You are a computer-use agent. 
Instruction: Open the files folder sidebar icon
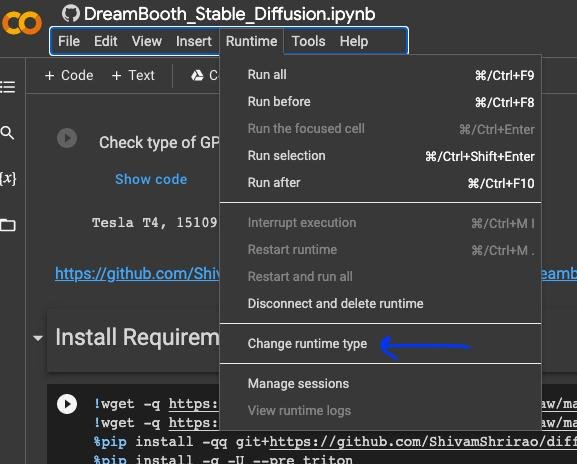(8, 225)
